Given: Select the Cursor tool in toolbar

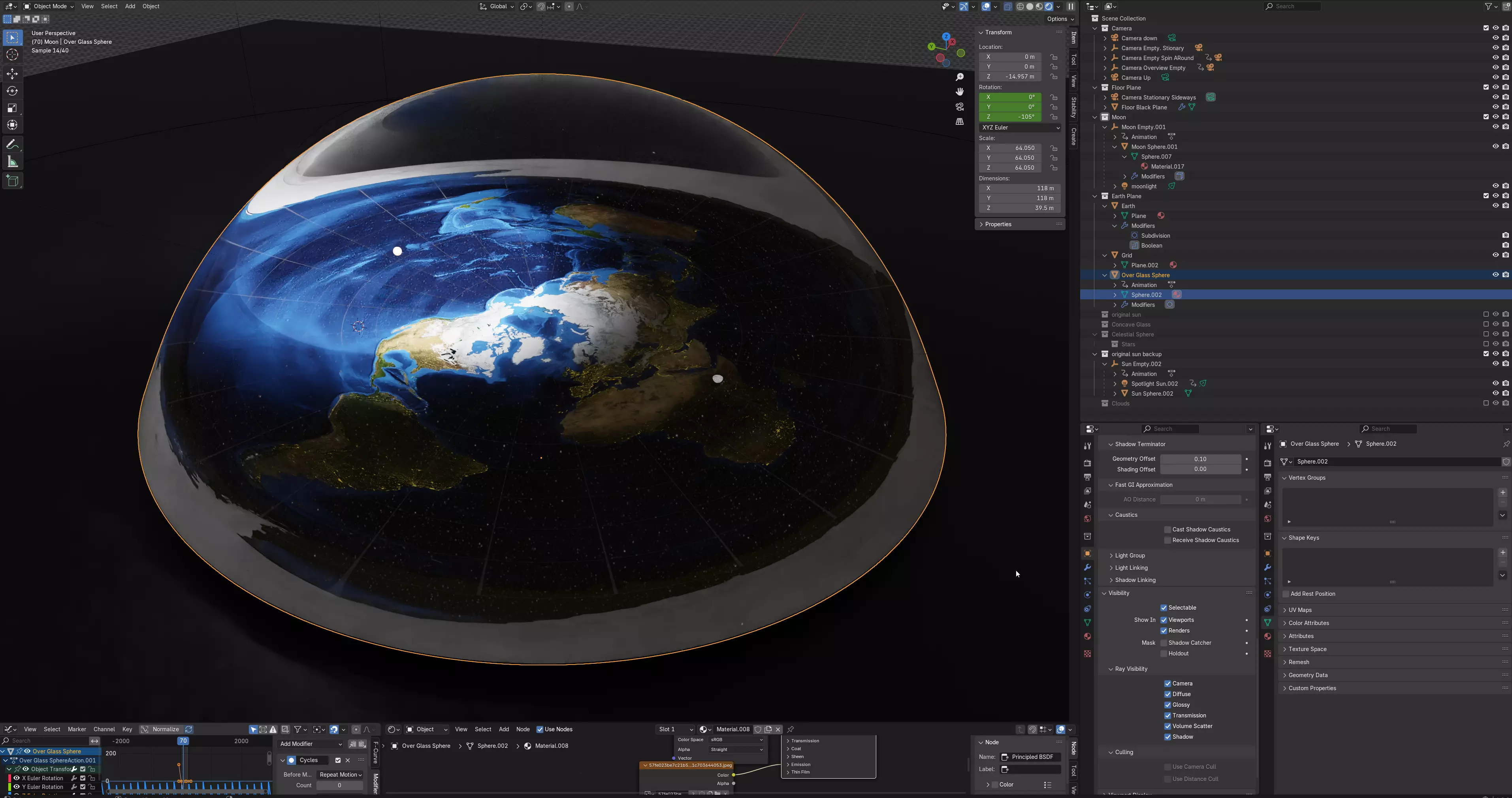Looking at the screenshot, I should click(x=12, y=54).
